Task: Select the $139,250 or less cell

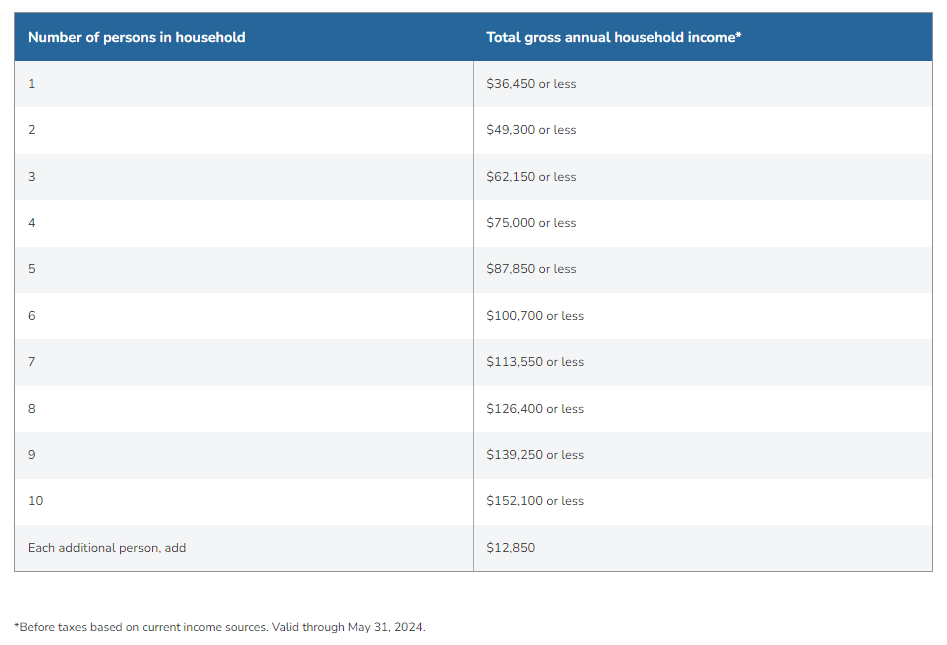Action: tap(535, 455)
